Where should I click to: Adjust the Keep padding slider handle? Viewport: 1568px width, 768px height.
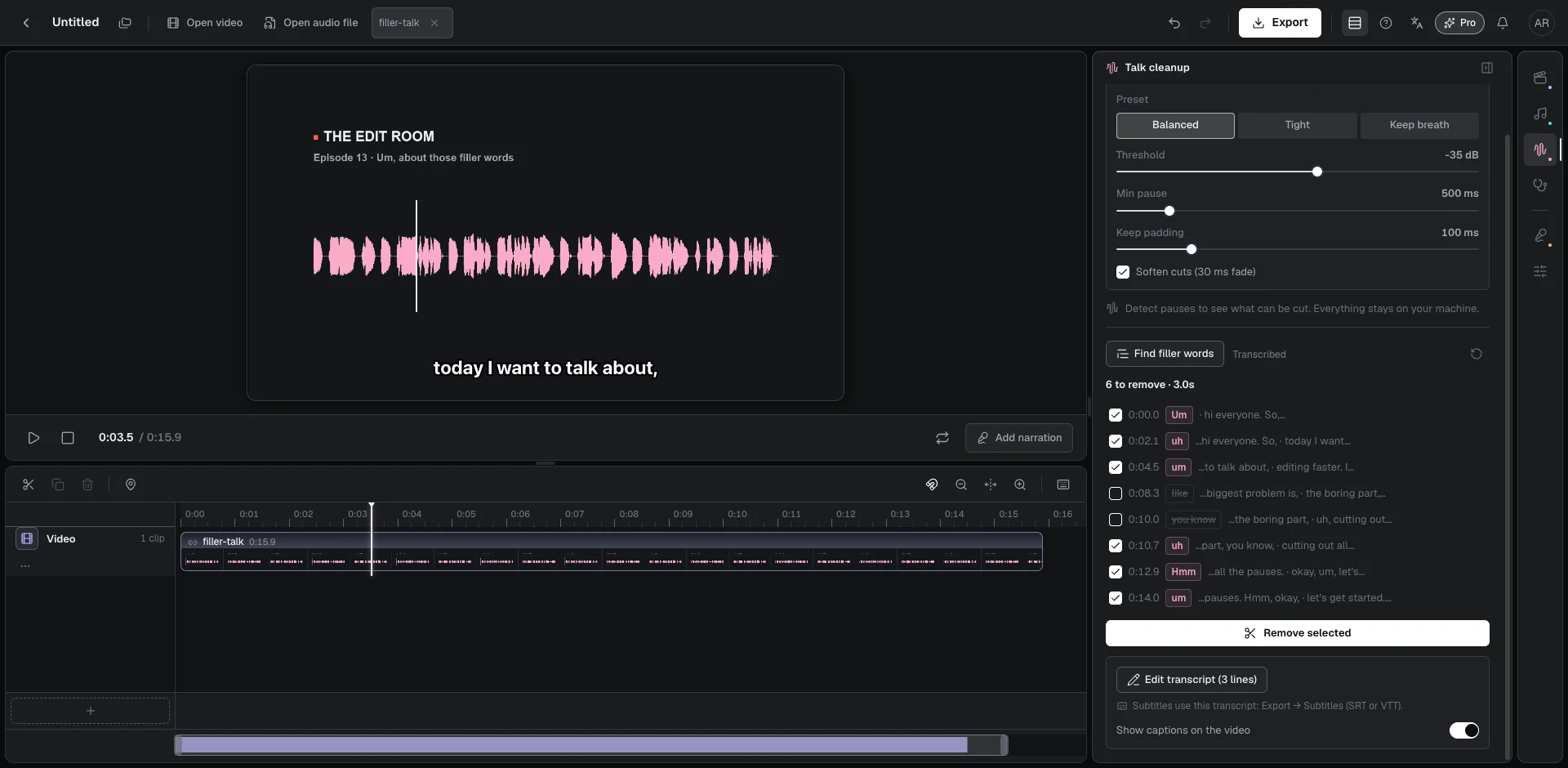[x=1192, y=249]
